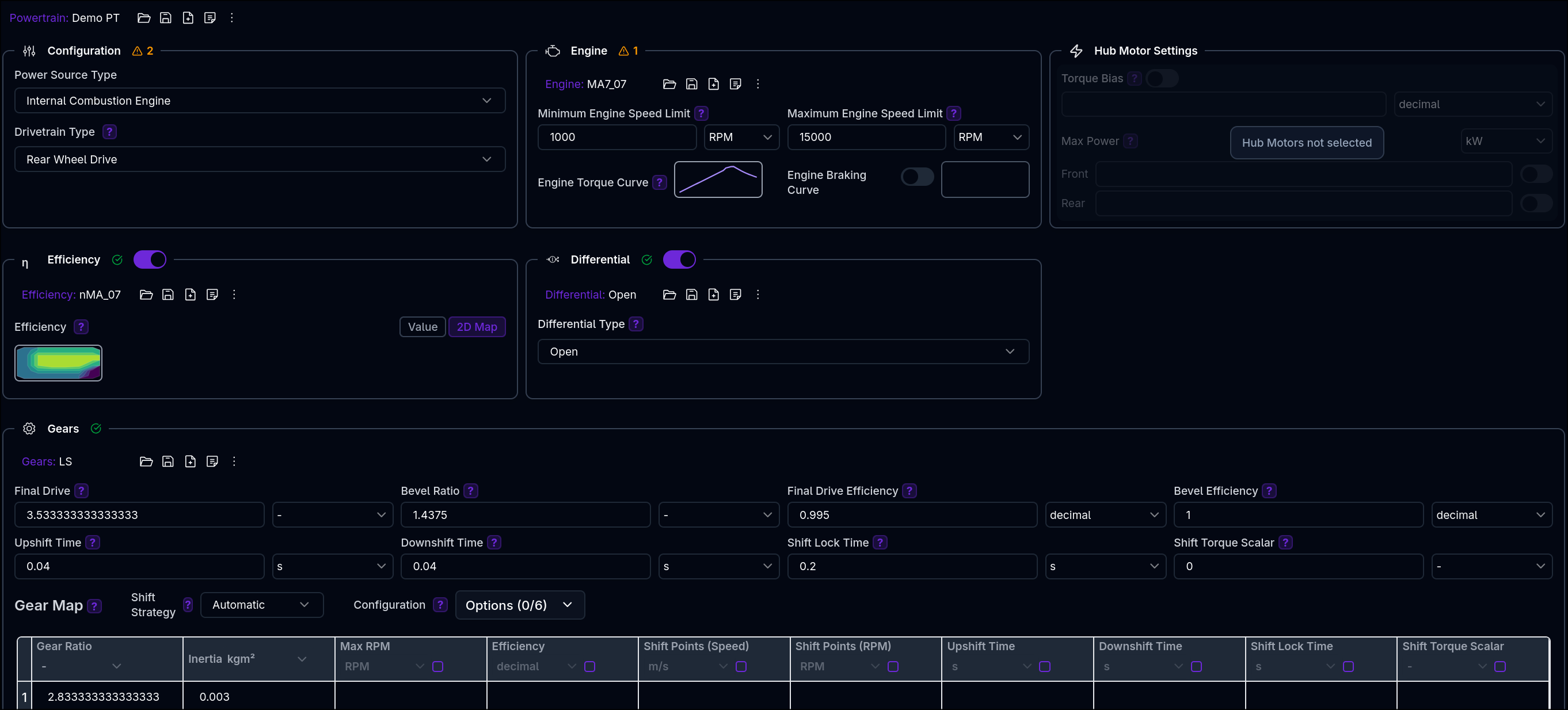Open the efficiency 2D map thumbnail
This screenshot has width=1568, height=710.
(59, 363)
